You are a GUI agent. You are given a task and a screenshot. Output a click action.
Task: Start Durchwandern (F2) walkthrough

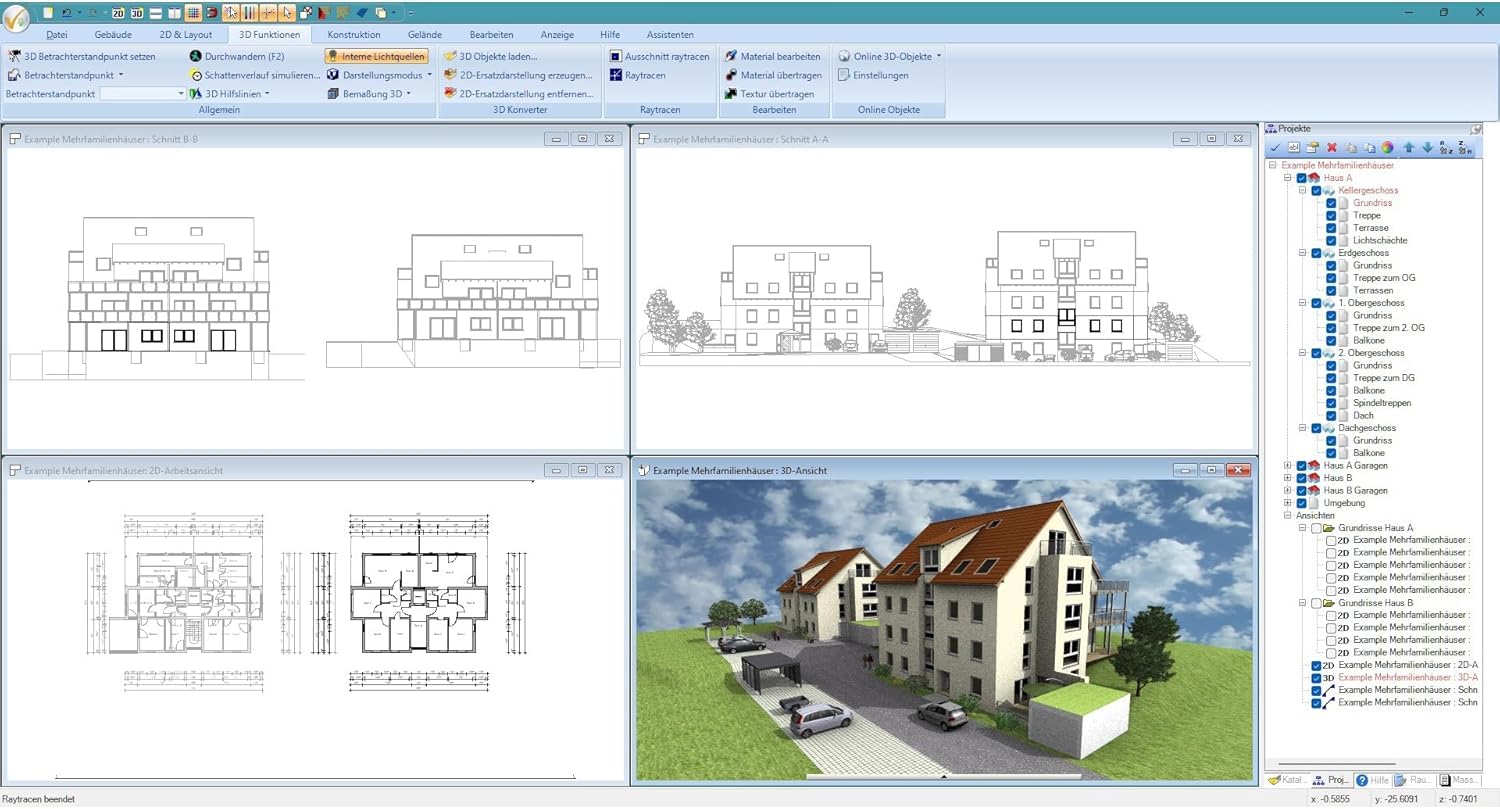tap(238, 57)
